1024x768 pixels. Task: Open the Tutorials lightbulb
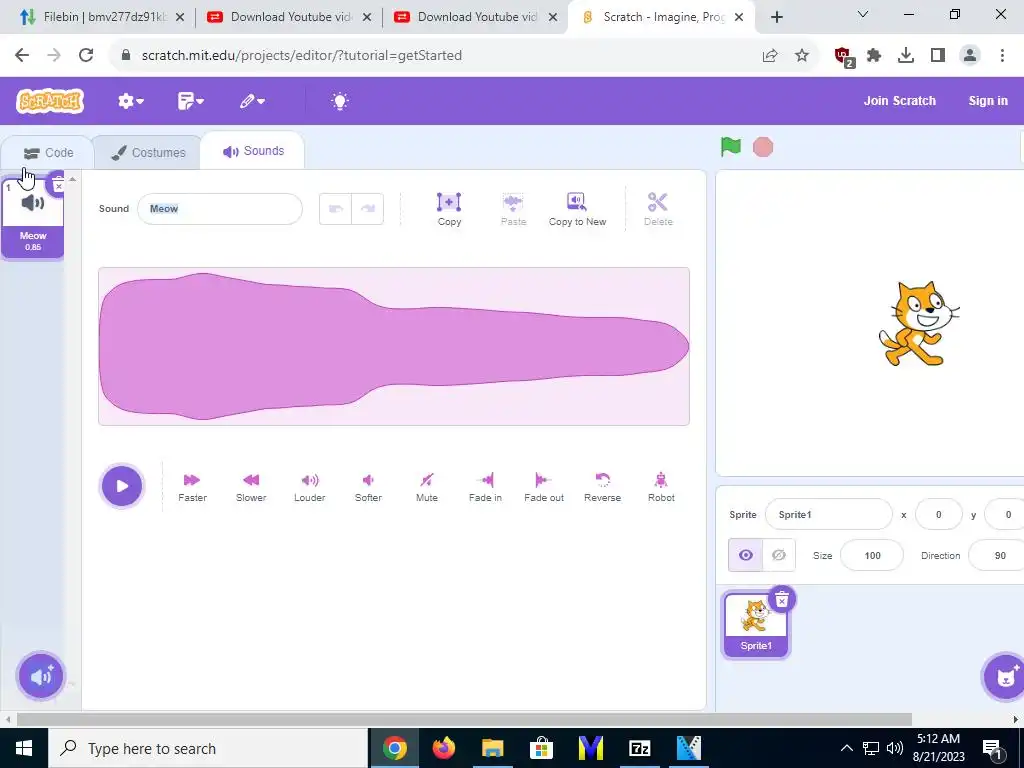[x=340, y=101]
